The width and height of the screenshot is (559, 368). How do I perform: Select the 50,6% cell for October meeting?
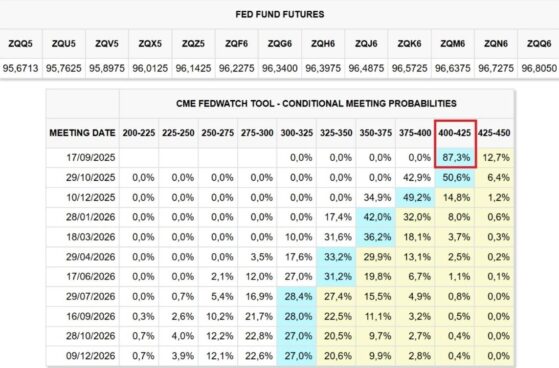(x=456, y=177)
